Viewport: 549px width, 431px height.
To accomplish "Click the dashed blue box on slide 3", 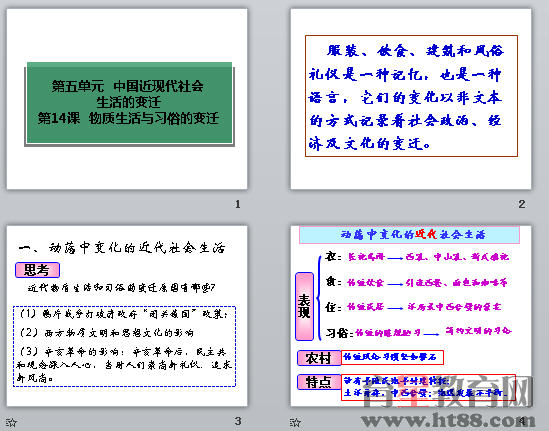I will click(x=124, y=346).
